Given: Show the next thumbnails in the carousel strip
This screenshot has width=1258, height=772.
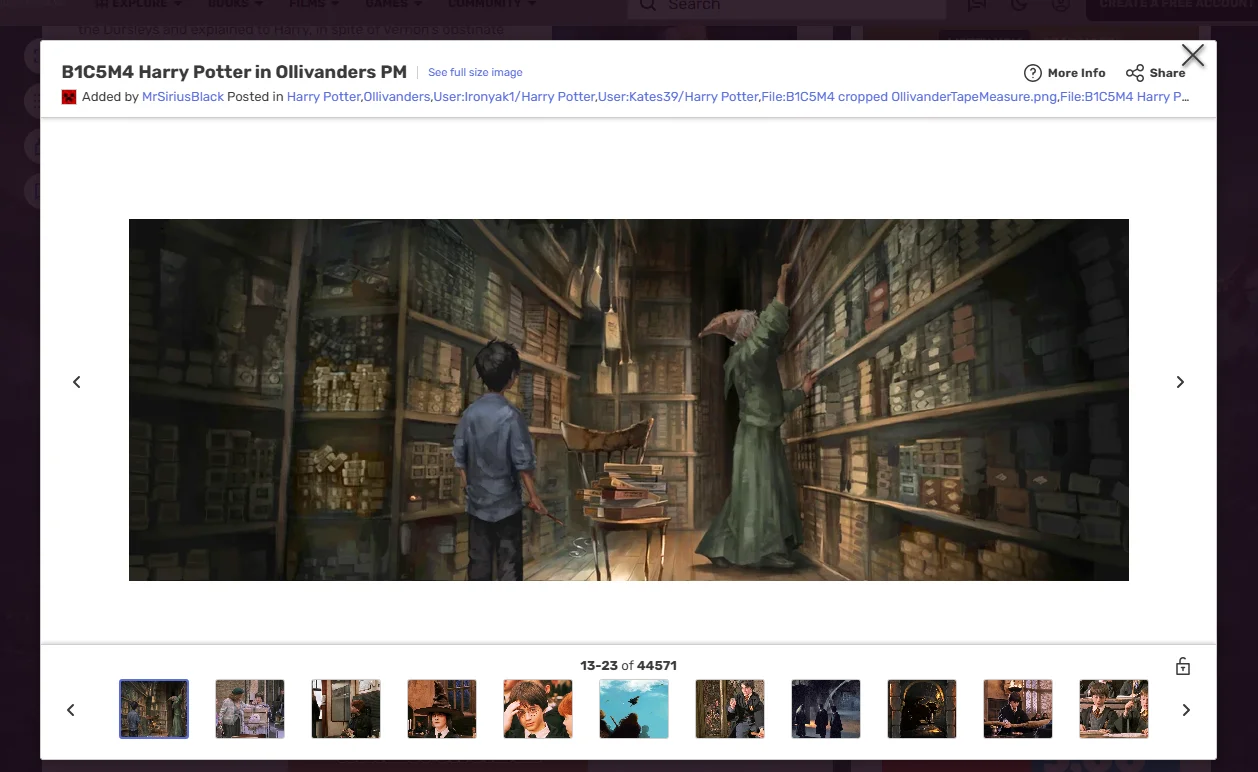Looking at the screenshot, I should pos(1186,710).
